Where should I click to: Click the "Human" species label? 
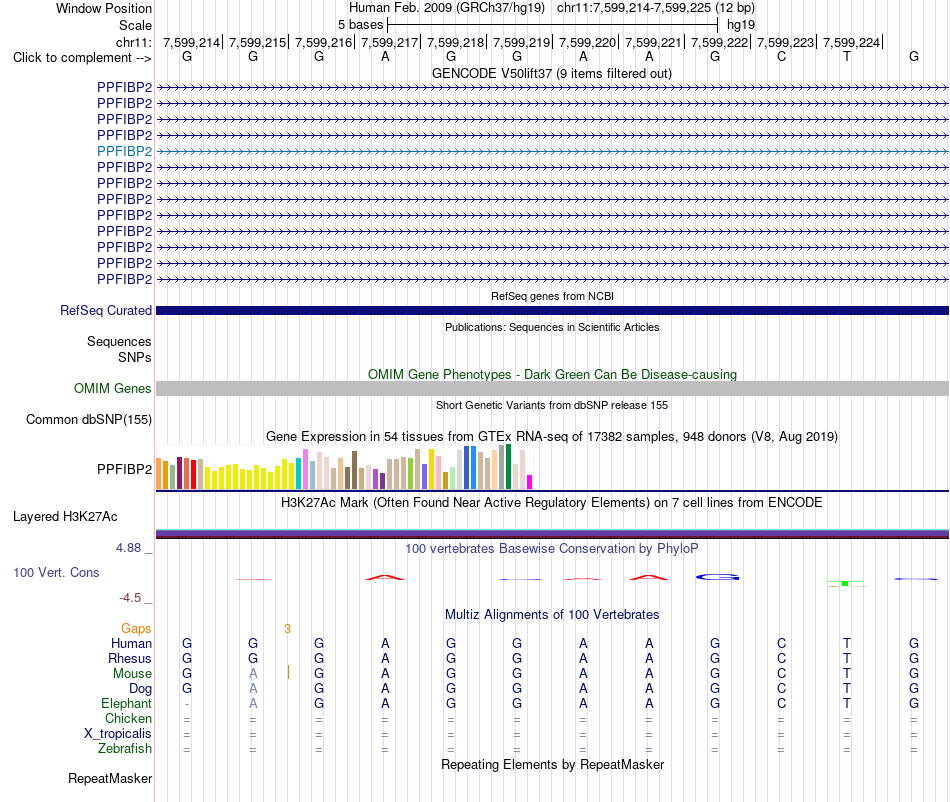click(x=131, y=643)
